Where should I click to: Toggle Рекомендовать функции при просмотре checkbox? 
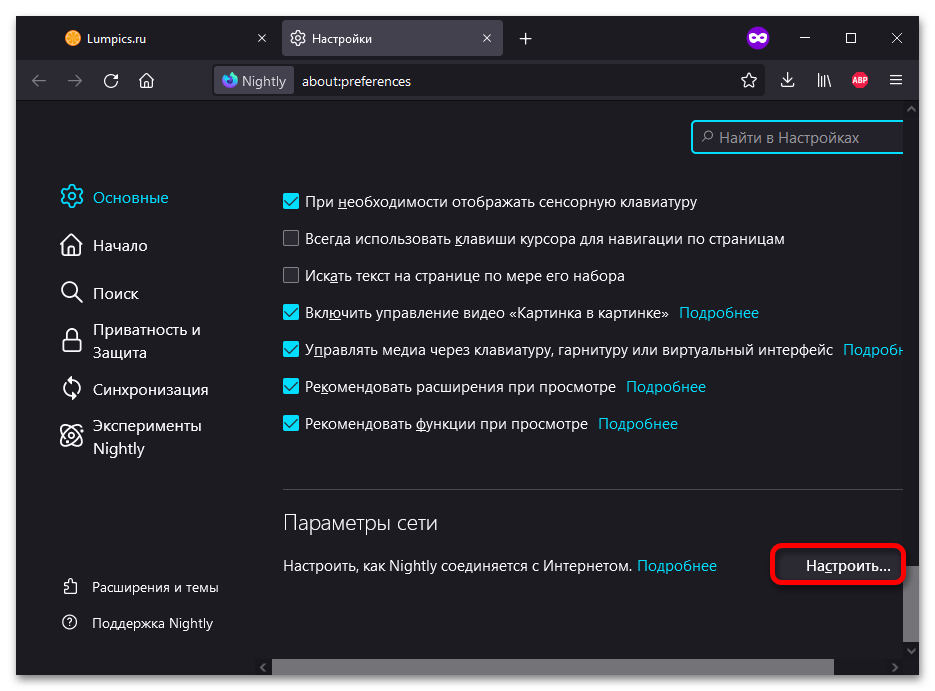(x=291, y=423)
